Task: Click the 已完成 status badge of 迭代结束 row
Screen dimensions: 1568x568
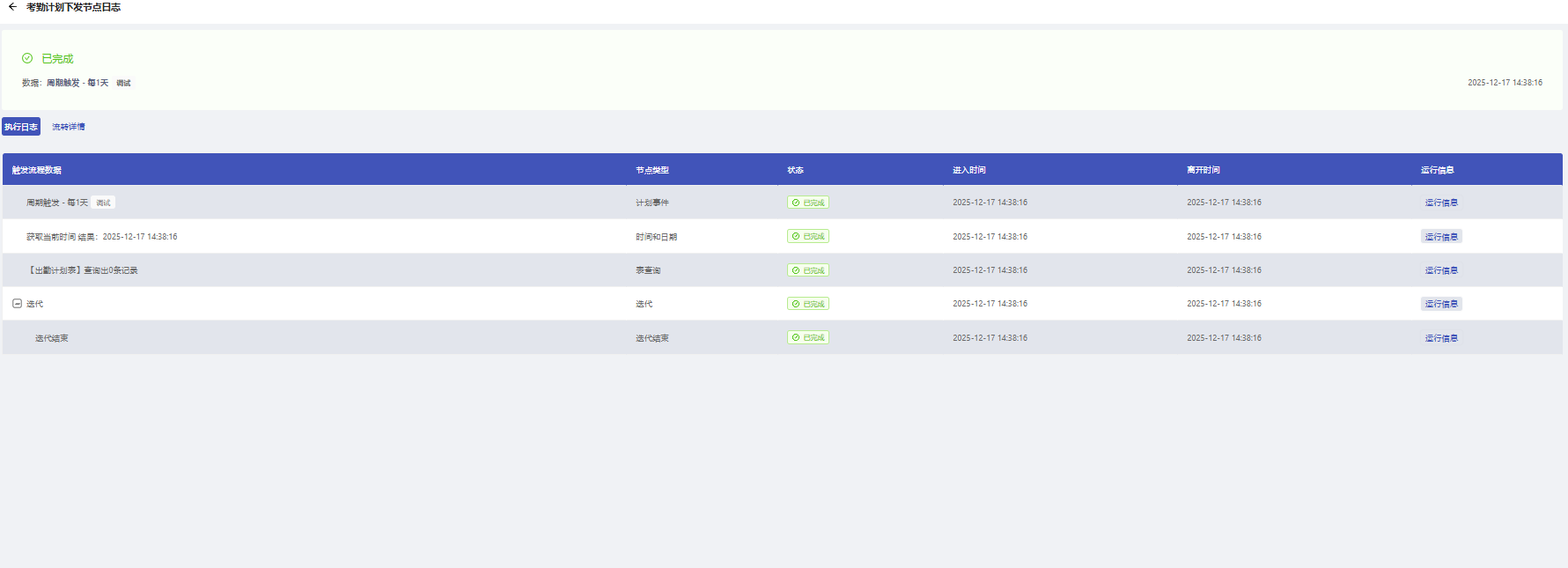Action: pyautogui.click(x=807, y=338)
